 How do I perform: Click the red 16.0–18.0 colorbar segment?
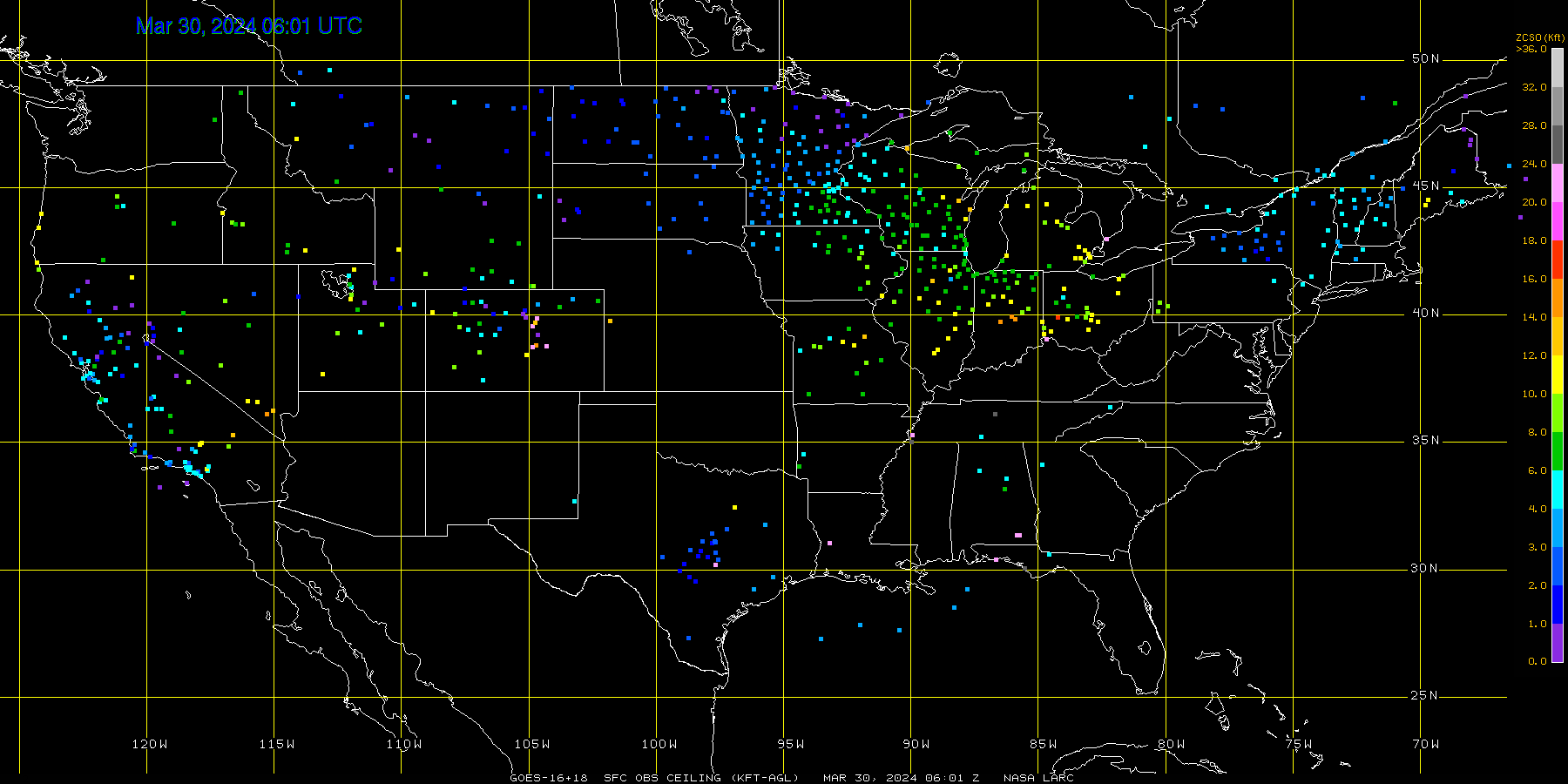coord(1558,260)
